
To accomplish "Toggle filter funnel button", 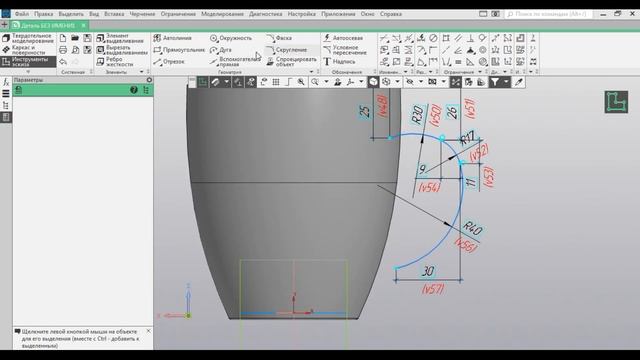I will point(495,82).
